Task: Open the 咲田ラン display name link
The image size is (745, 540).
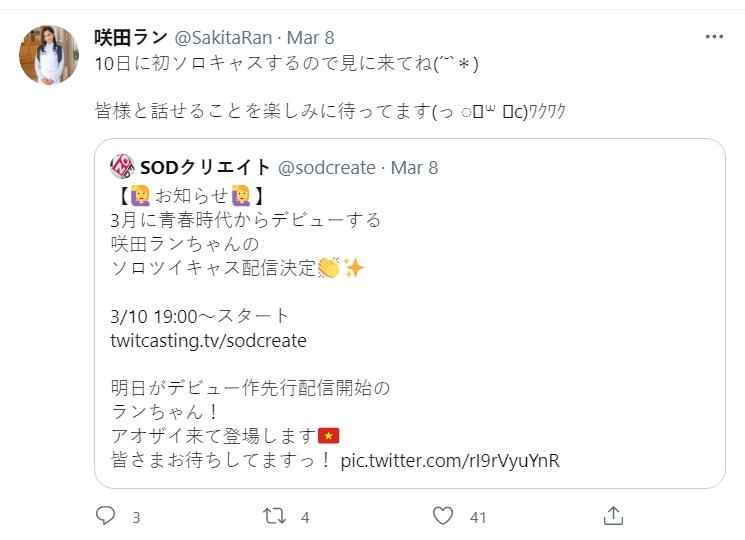Action: (131, 38)
